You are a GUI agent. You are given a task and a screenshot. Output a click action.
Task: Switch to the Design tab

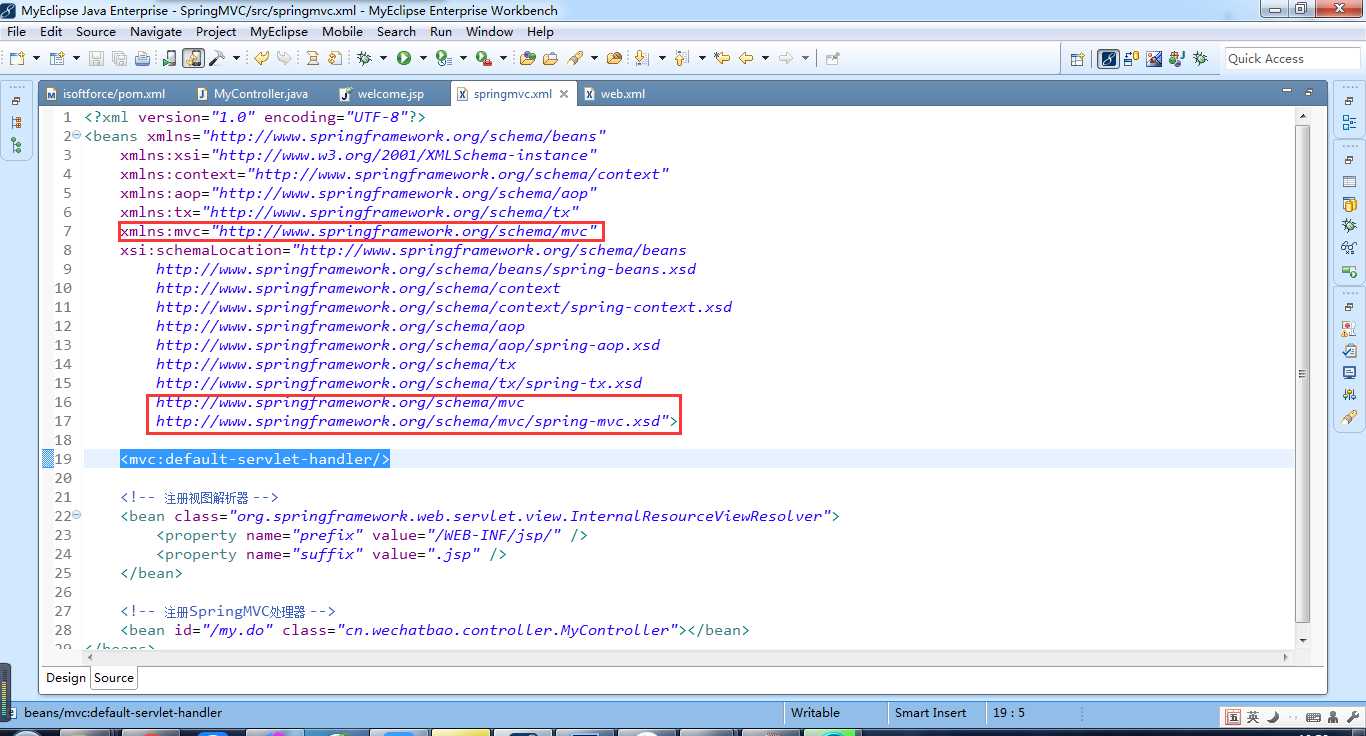pyautogui.click(x=66, y=678)
